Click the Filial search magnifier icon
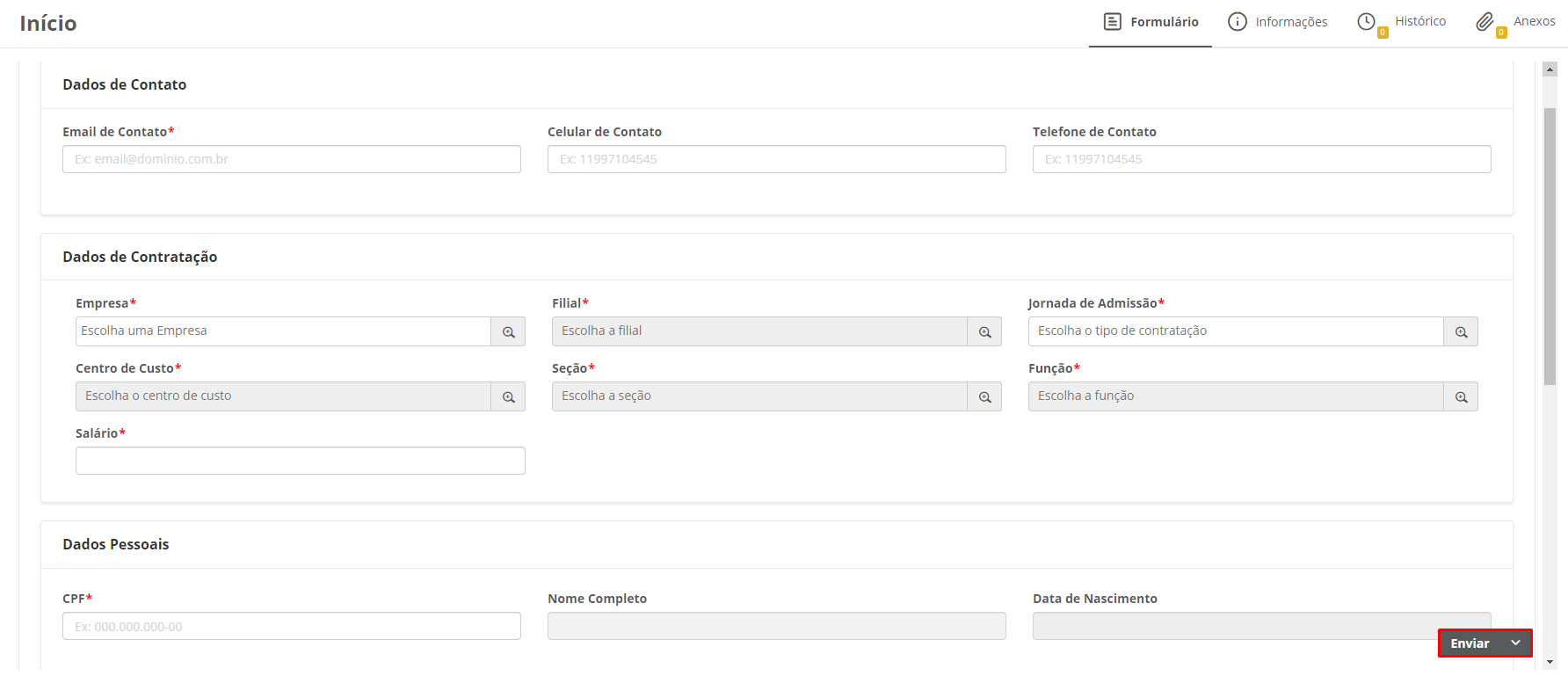The height and width of the screenshot is (676, 1568). (984, 332)
